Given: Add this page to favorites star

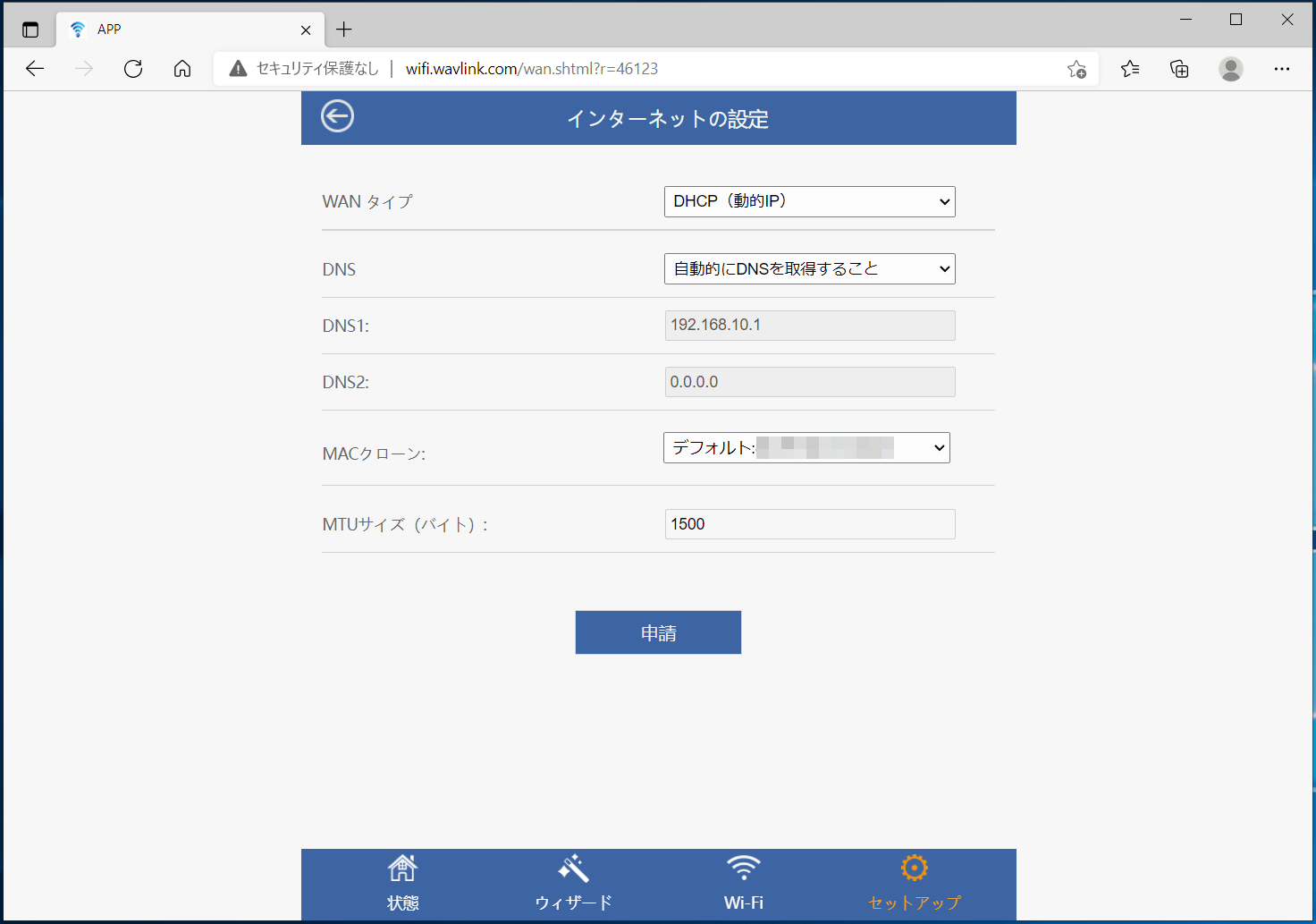Looking at the screenshot, I should coord(1076,69).
